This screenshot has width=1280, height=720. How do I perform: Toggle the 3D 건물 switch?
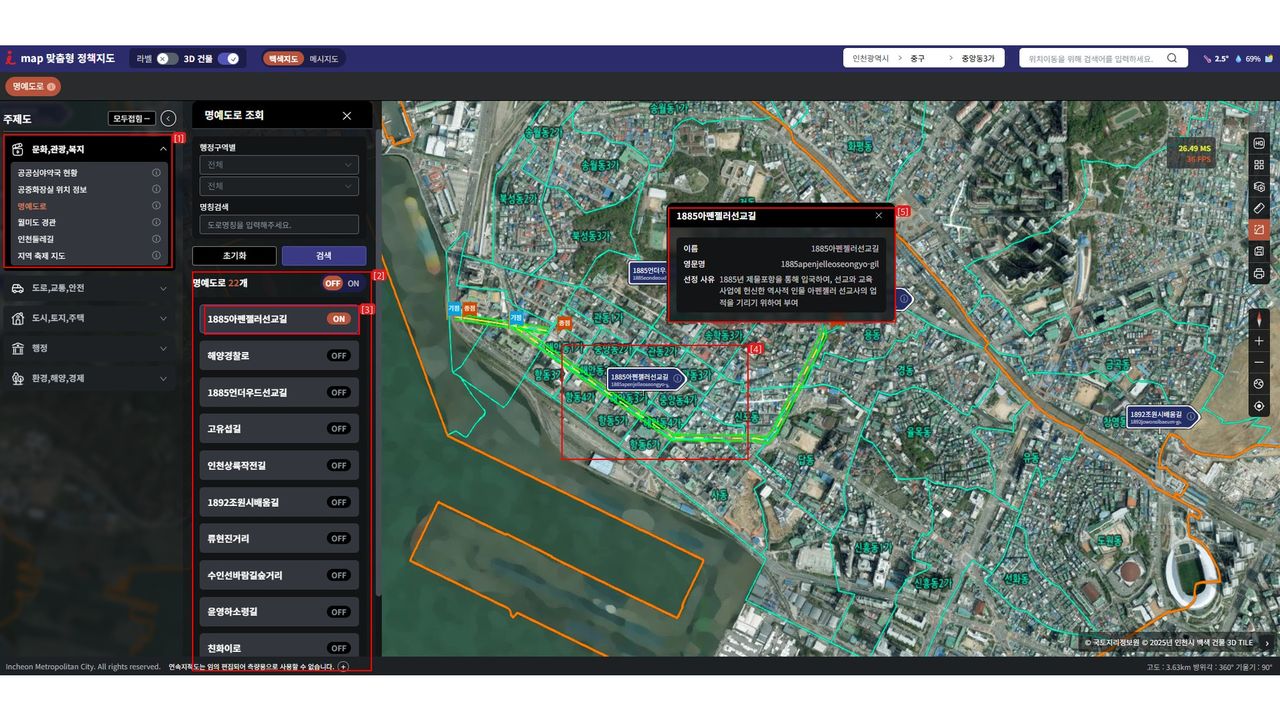pos(229,59)
